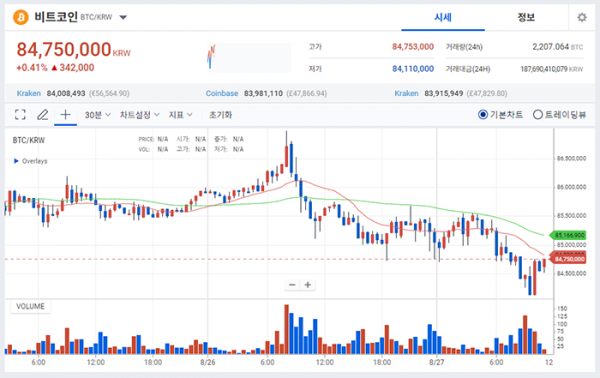The image size is (600, 378).
Task: Open the 30분 interval dropdown
Action: point(97,115)
